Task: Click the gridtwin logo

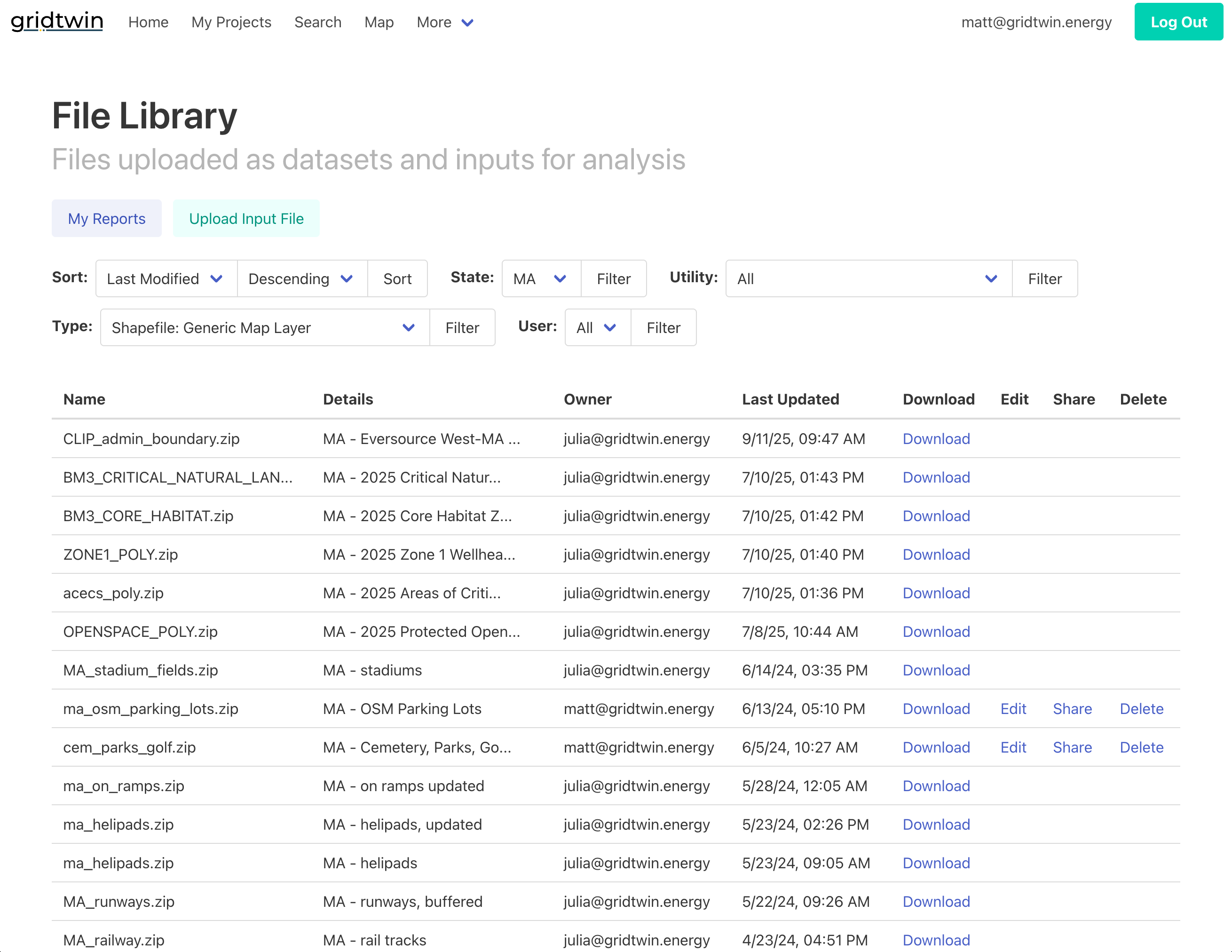Action: (56, 22)
